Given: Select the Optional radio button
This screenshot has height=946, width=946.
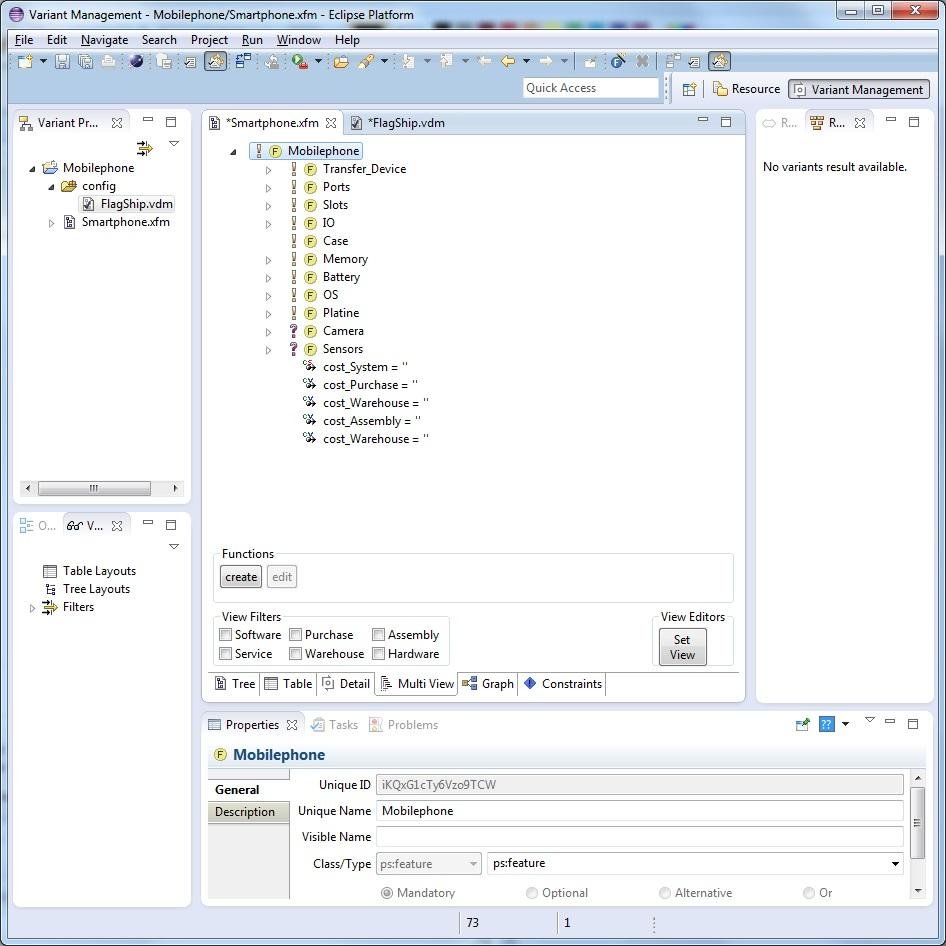Looking at the screenshot, I should (x=532, y=892).
